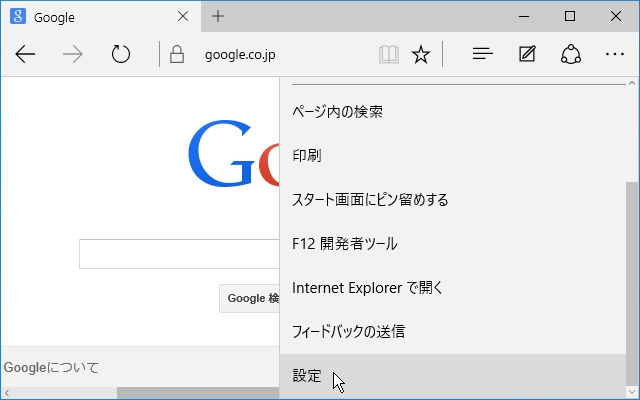Open Reading view book icon
The image size is (640, 400).
click(389, 54)
